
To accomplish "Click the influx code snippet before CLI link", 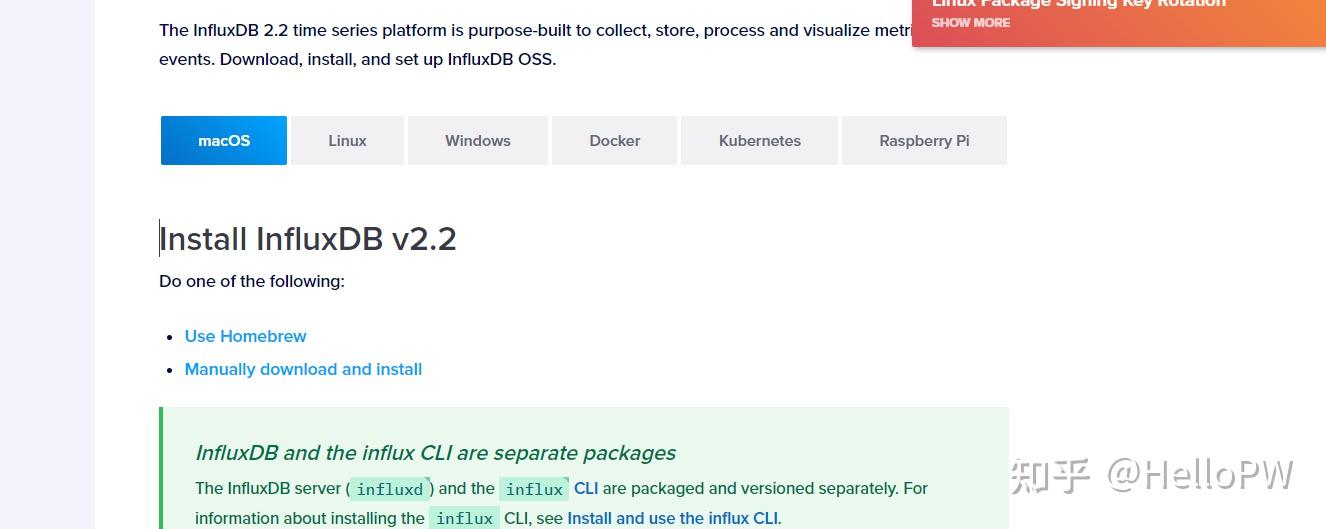I will 534,489.
